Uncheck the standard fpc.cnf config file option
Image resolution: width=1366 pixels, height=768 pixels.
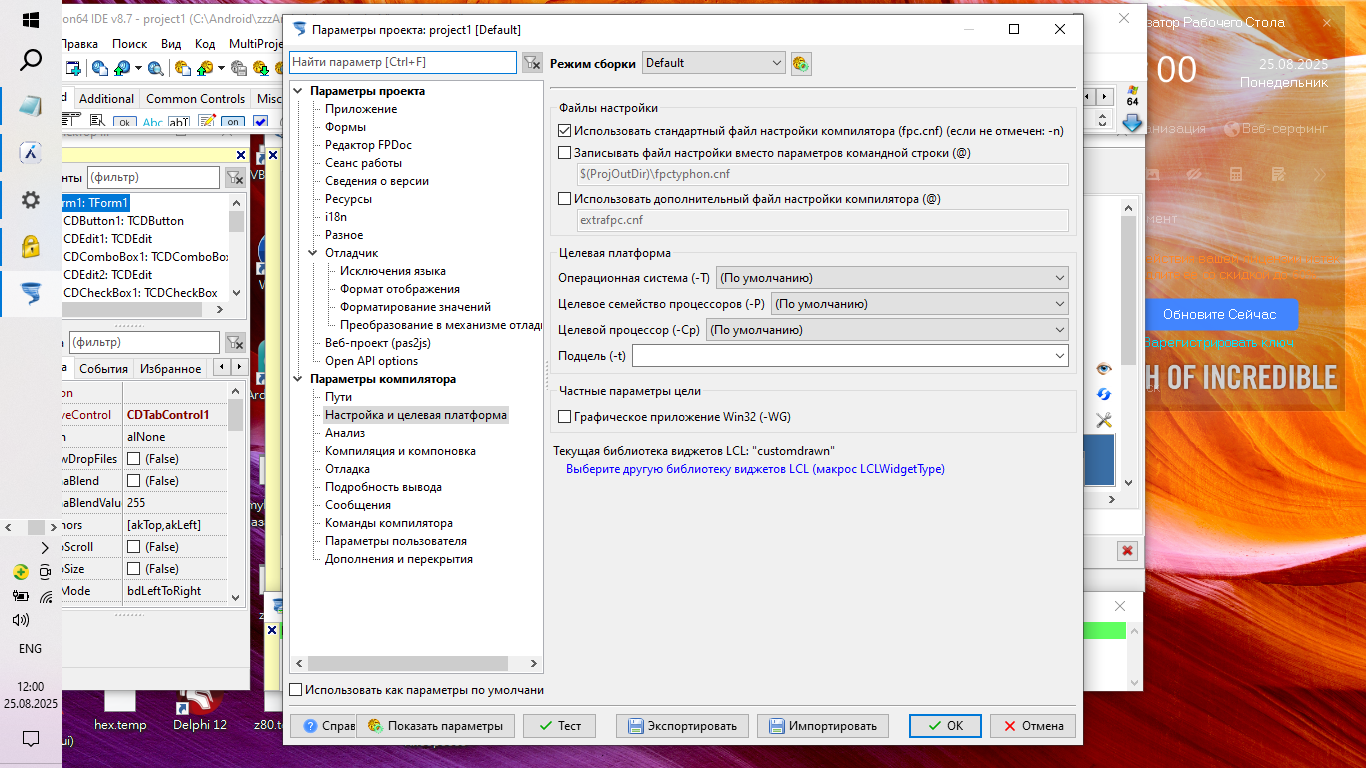click(565, 130)
